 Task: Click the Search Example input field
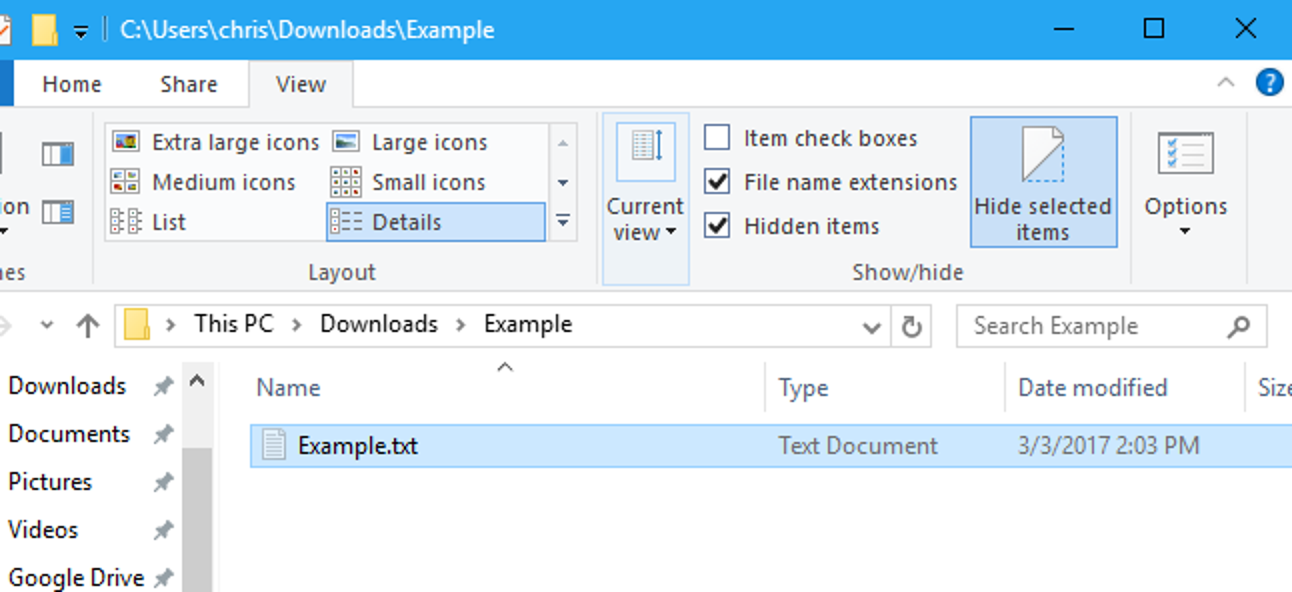click(1090, 327)
